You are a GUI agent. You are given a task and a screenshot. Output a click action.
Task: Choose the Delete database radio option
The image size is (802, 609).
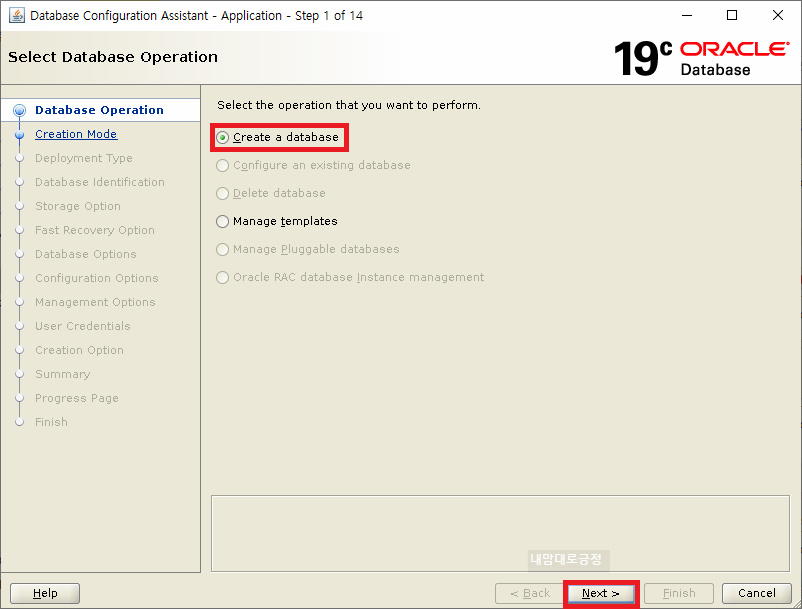(222, 193)
